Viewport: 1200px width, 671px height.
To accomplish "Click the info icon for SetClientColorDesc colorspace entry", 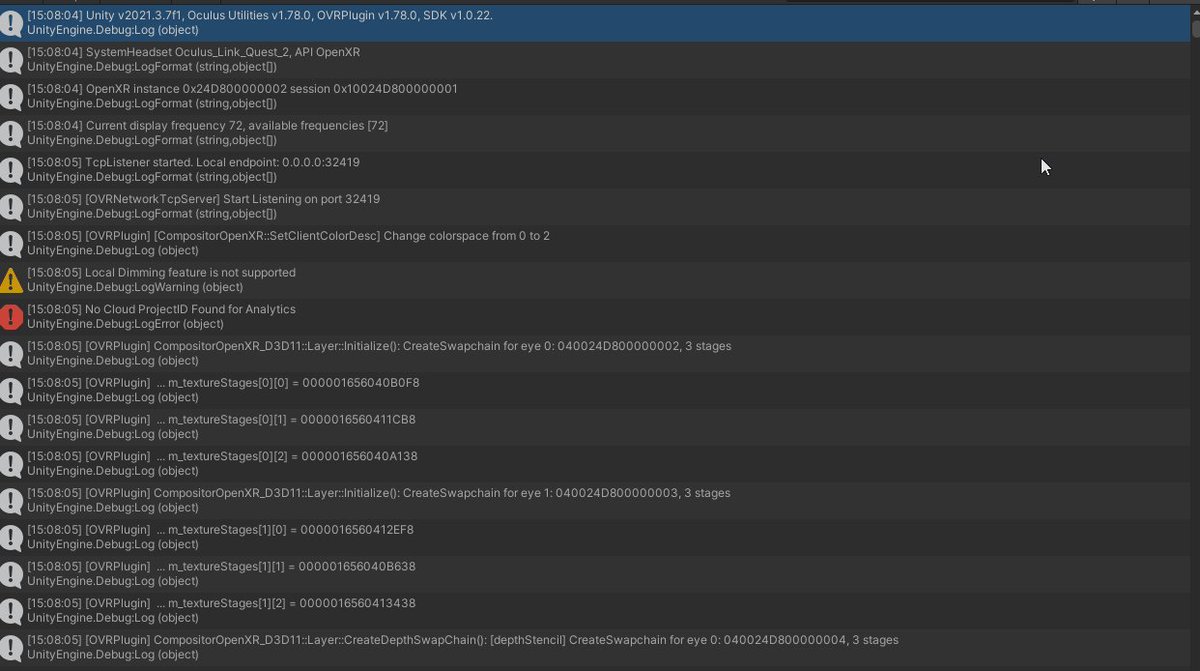I will (x=11, y=244).
